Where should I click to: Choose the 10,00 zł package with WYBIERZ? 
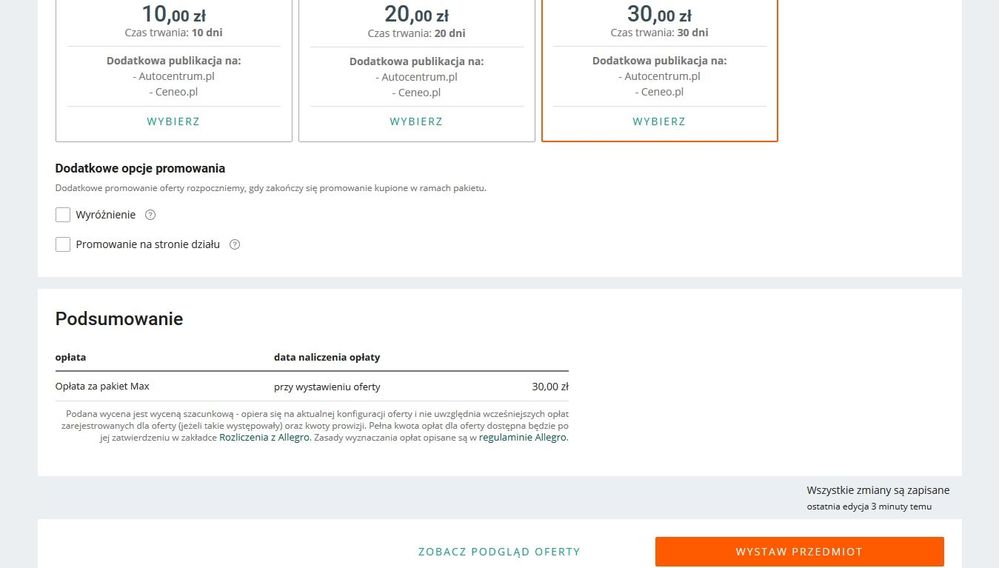point(173,122)
